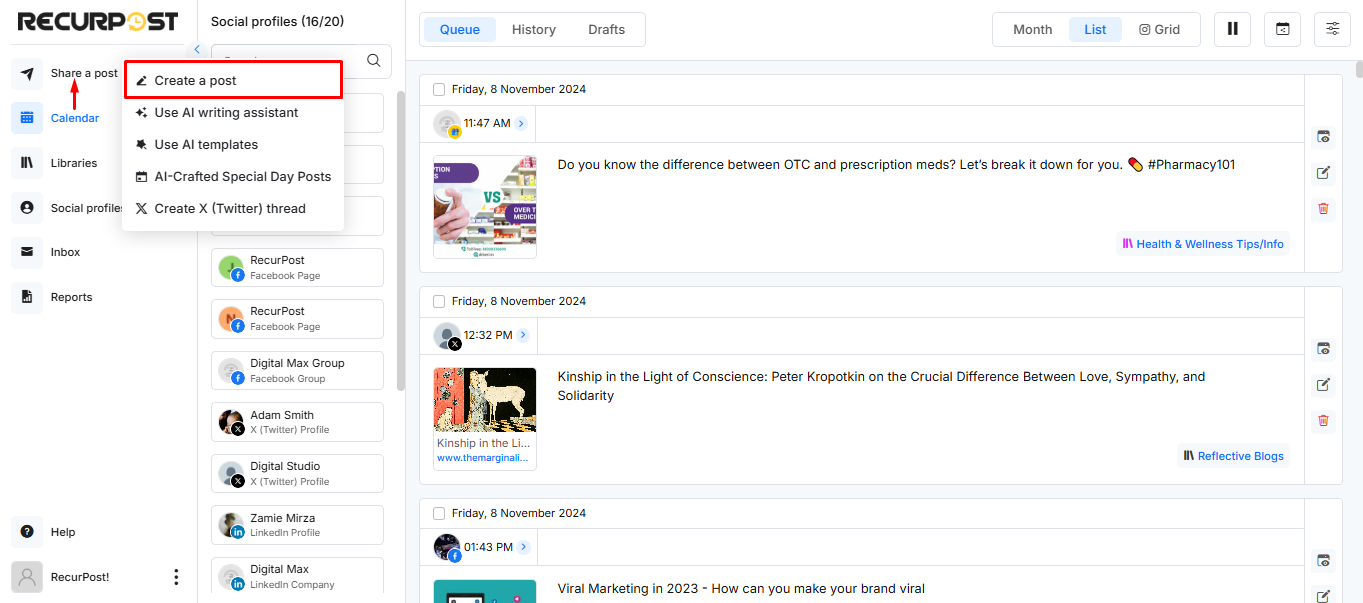Screen dimensions: 1363x603
Task: Choose Use AI templates
Action: 234,145
